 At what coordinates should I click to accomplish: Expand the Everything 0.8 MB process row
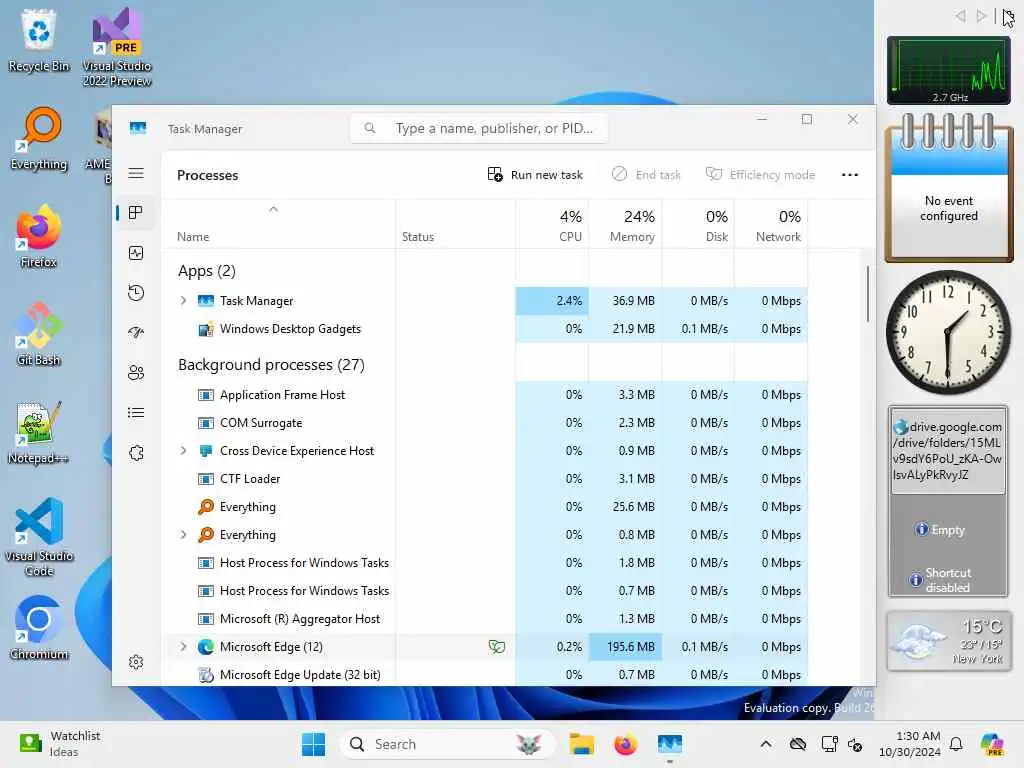(x=184, y=535)
